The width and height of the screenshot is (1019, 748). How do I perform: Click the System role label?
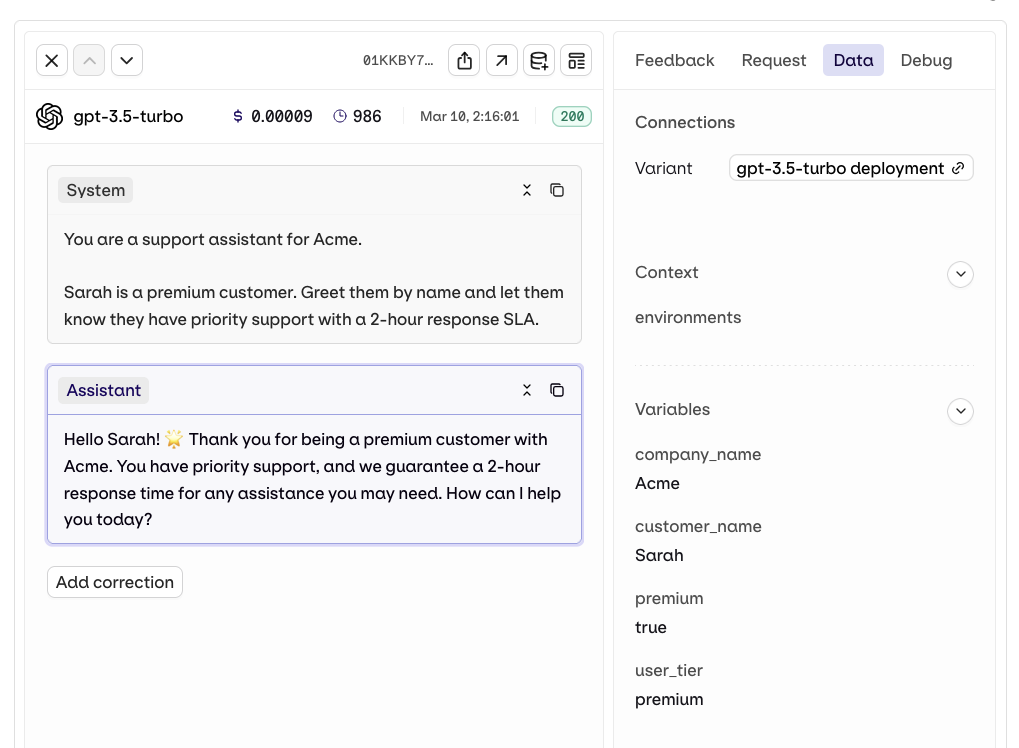pos(96,190)
